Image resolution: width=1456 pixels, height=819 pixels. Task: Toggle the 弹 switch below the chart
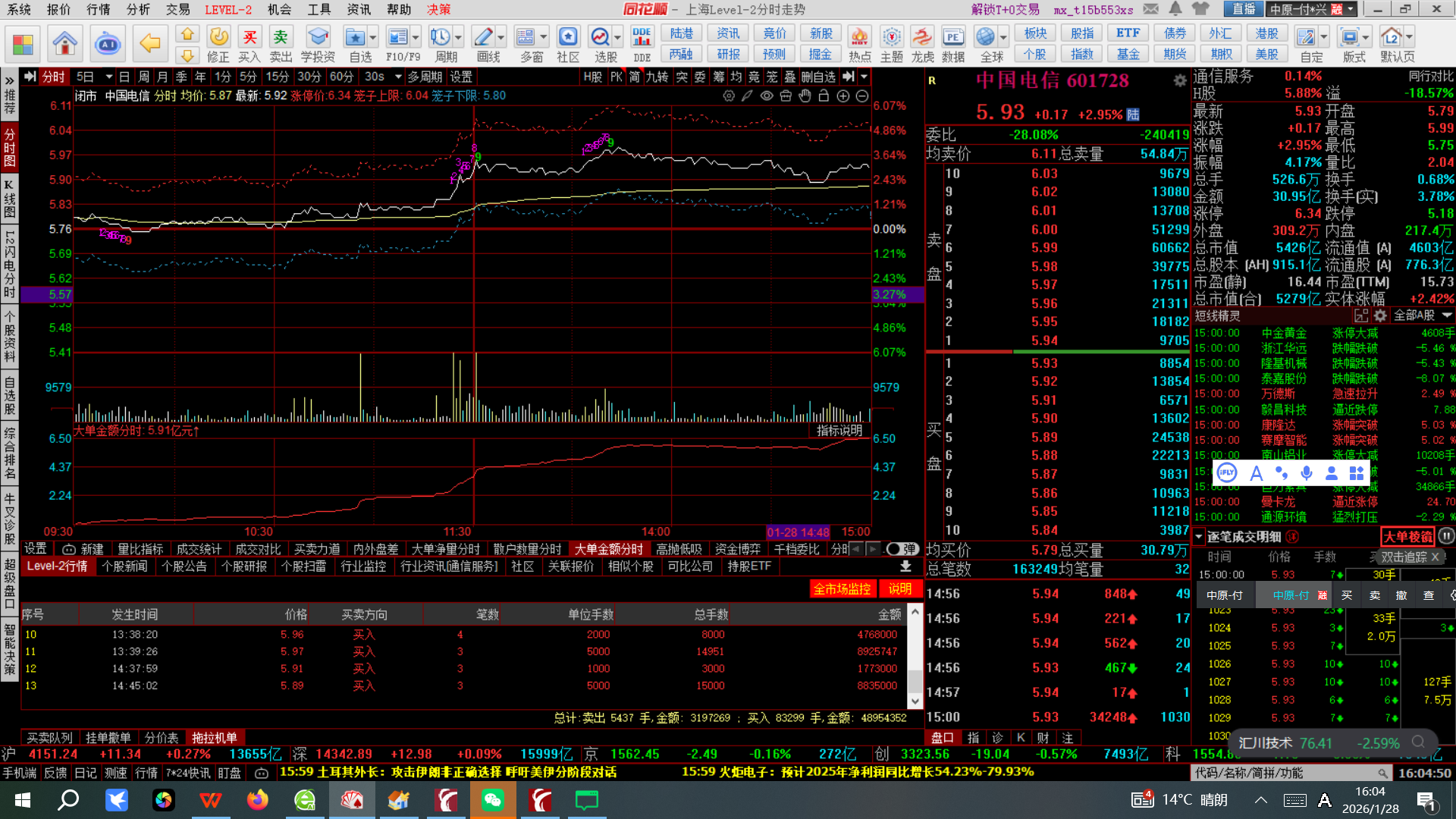902,549
